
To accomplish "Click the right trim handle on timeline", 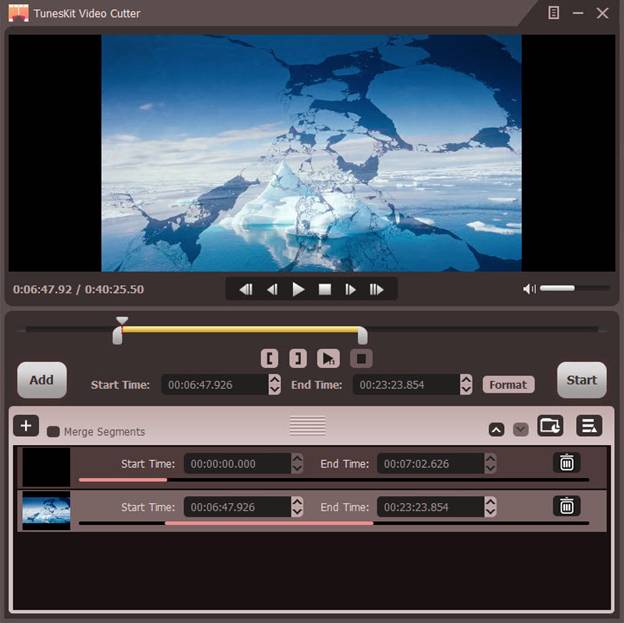I will (362, 335).
